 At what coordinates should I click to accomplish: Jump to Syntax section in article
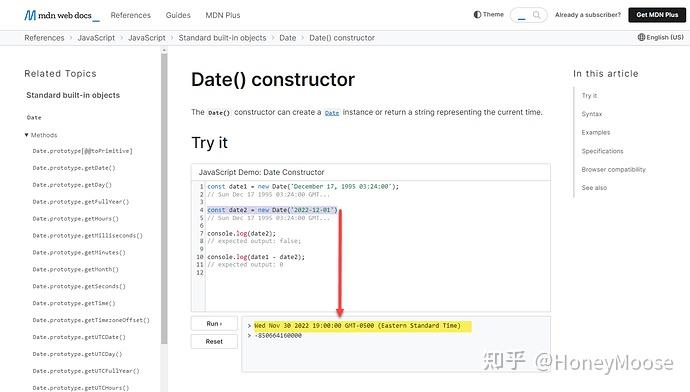point(591,114)
